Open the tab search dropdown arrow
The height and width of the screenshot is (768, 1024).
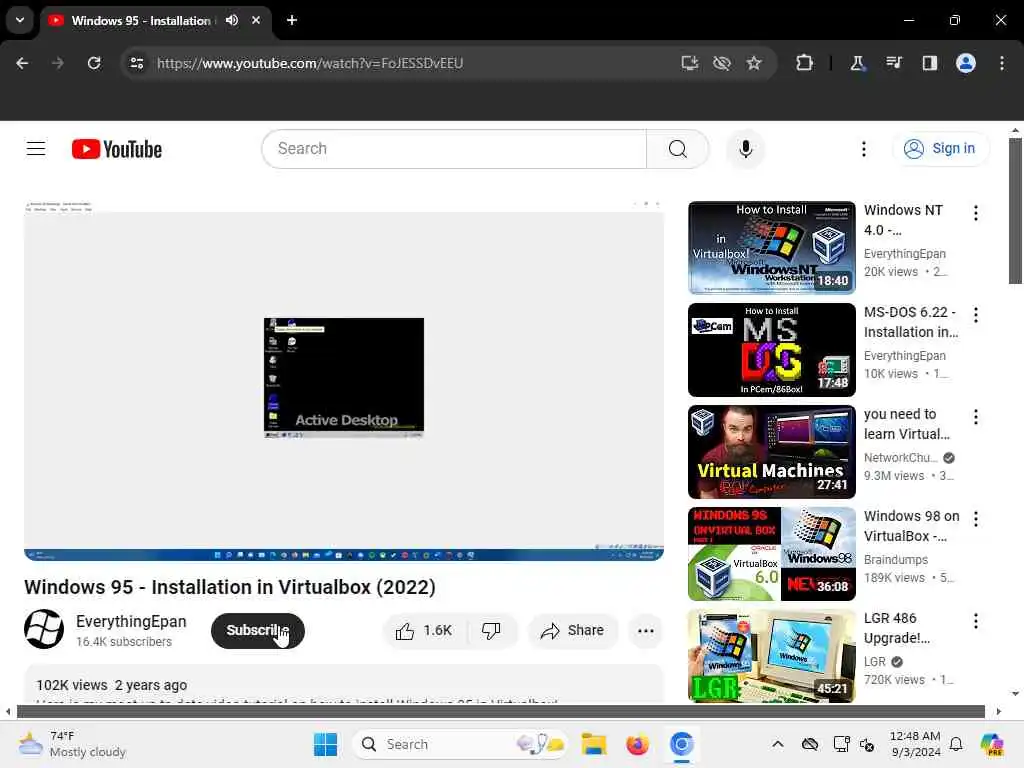tap(20, 20)
